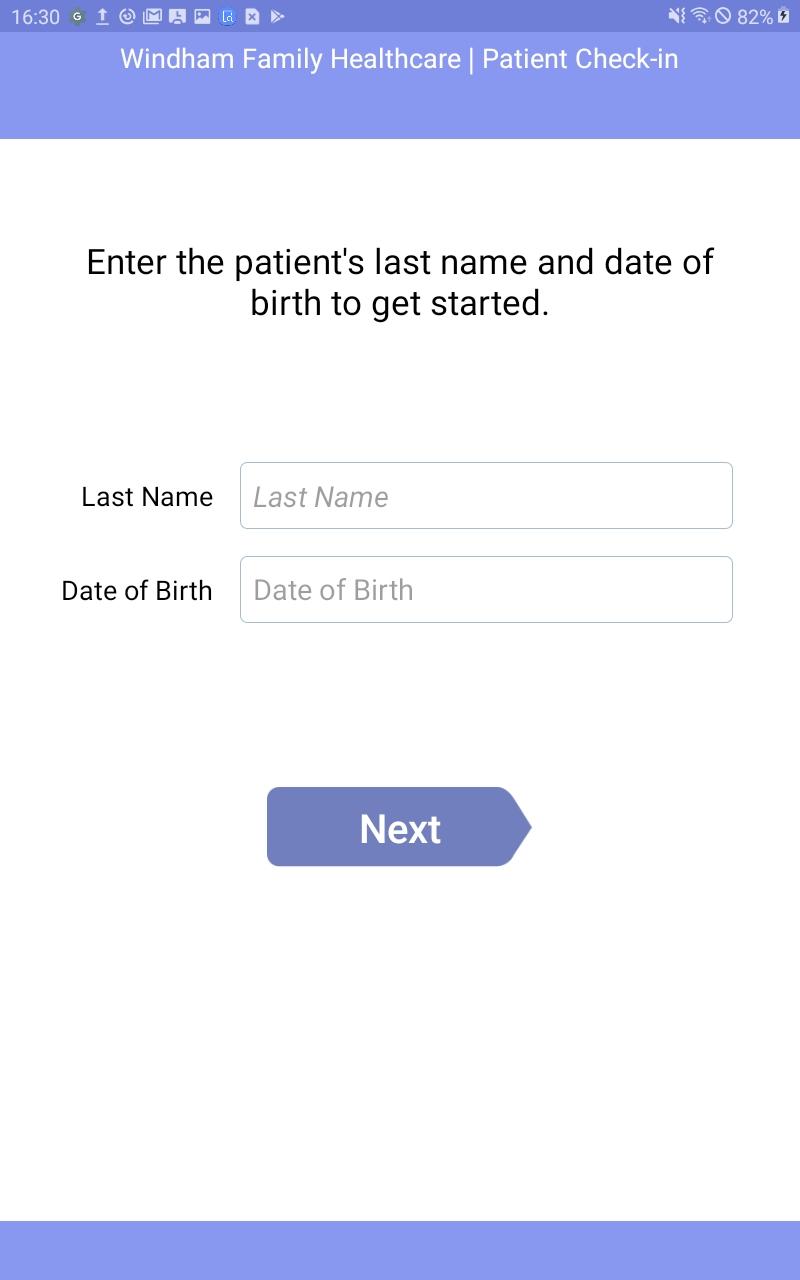Tap the muted vibrate status icon

677,16
